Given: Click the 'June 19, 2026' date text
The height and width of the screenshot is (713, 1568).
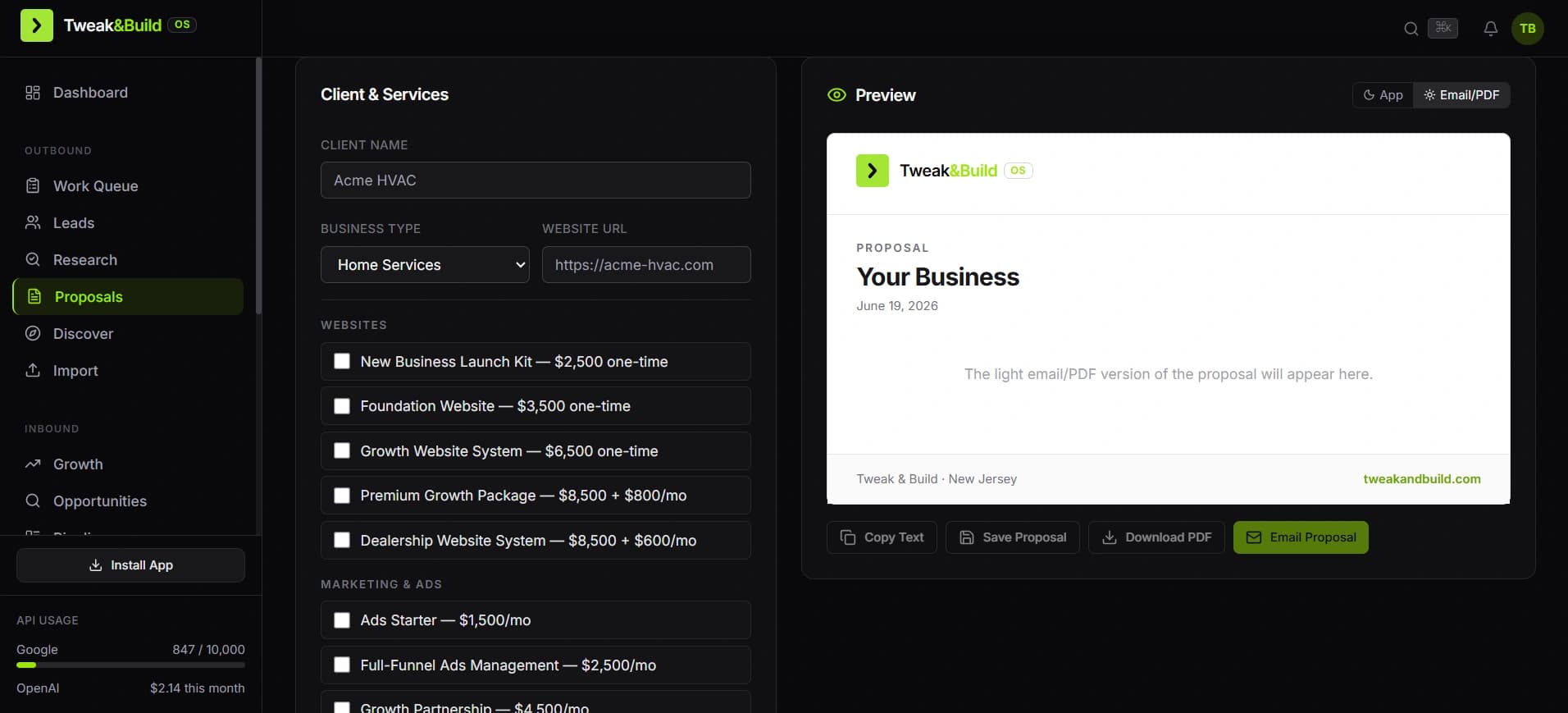Looking at the screenshot, I should pos(897,306).
